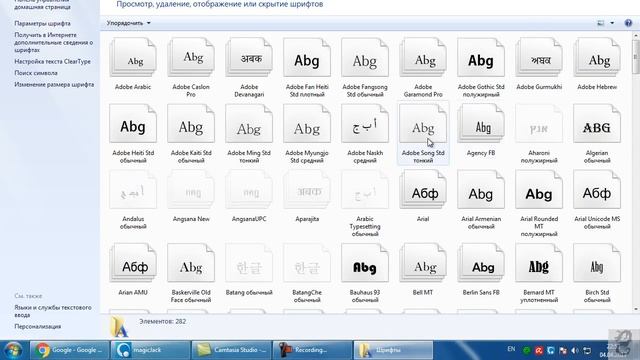Viewport: 640px width, 360px height.
Task: Switch to magiclack taskbar button
Action: [x=150, y=350]
